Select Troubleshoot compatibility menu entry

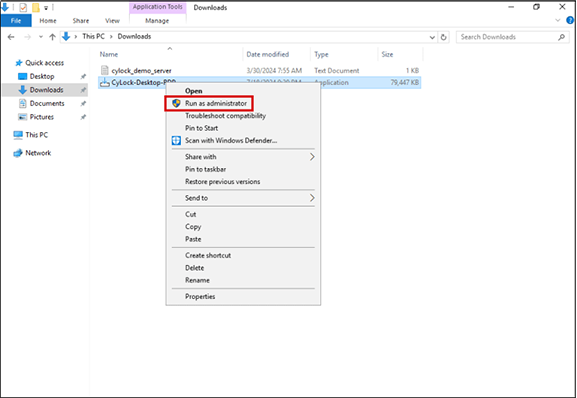[225, 116]
